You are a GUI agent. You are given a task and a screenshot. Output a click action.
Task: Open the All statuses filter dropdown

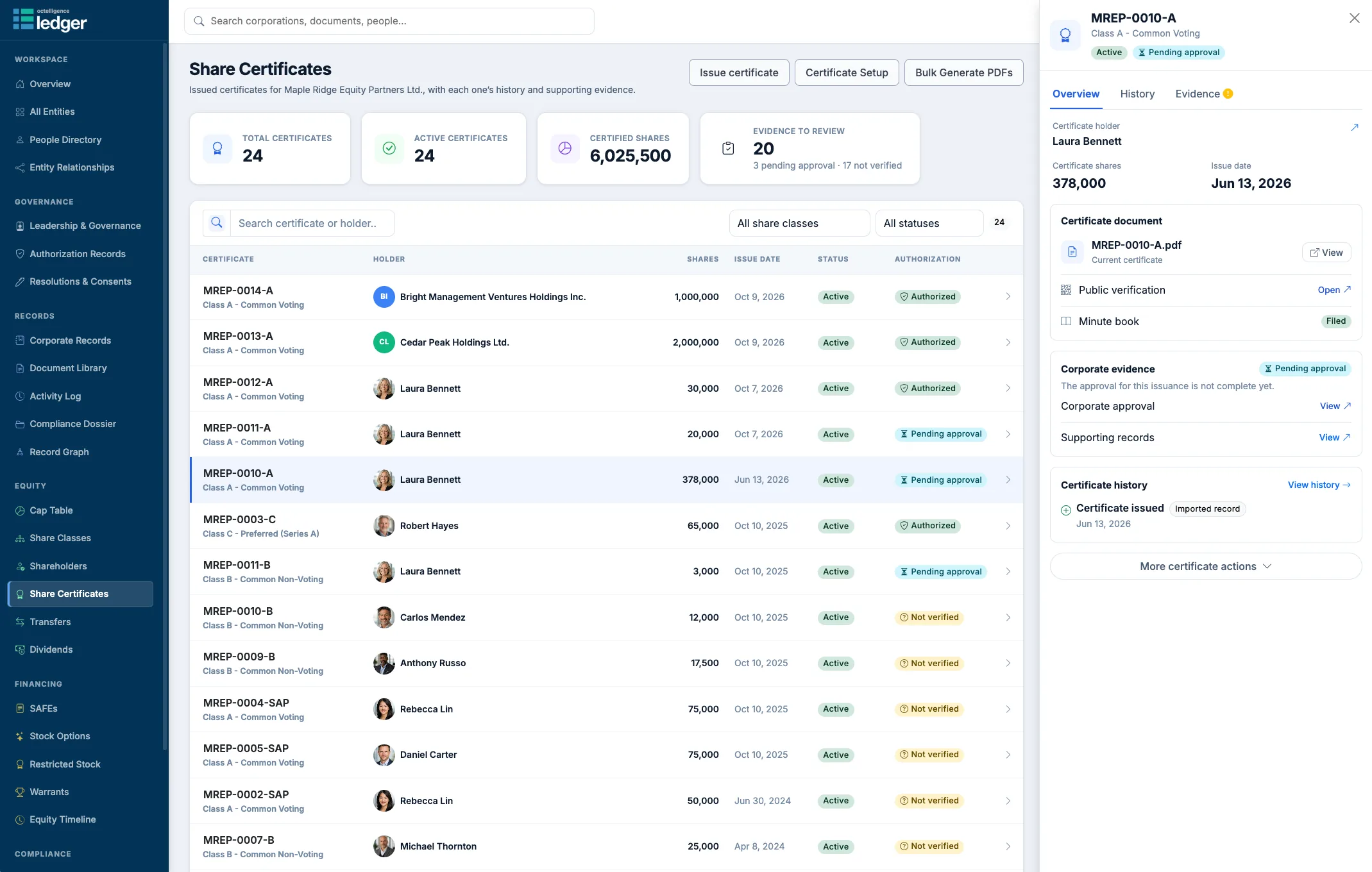(x=929, y=223)
